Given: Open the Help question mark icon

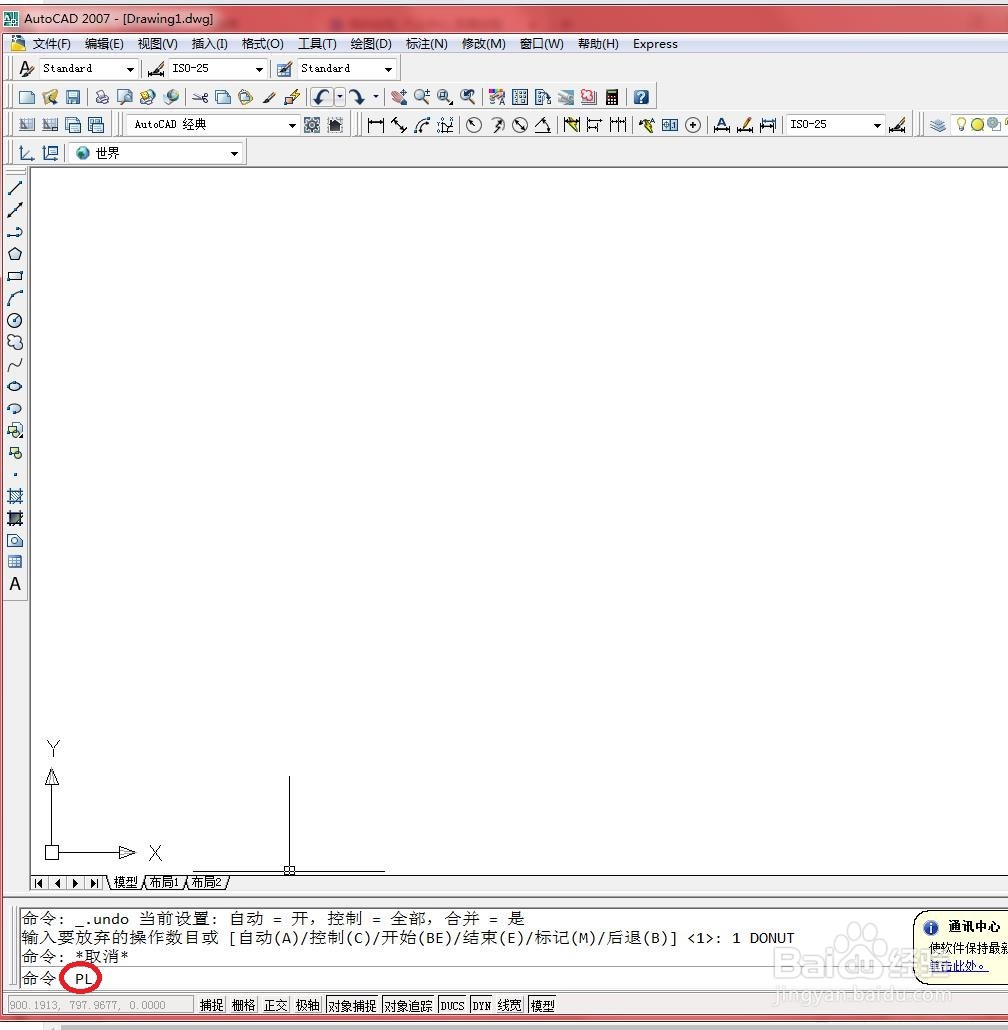Looking at the screenshot, I should [641, 97].
